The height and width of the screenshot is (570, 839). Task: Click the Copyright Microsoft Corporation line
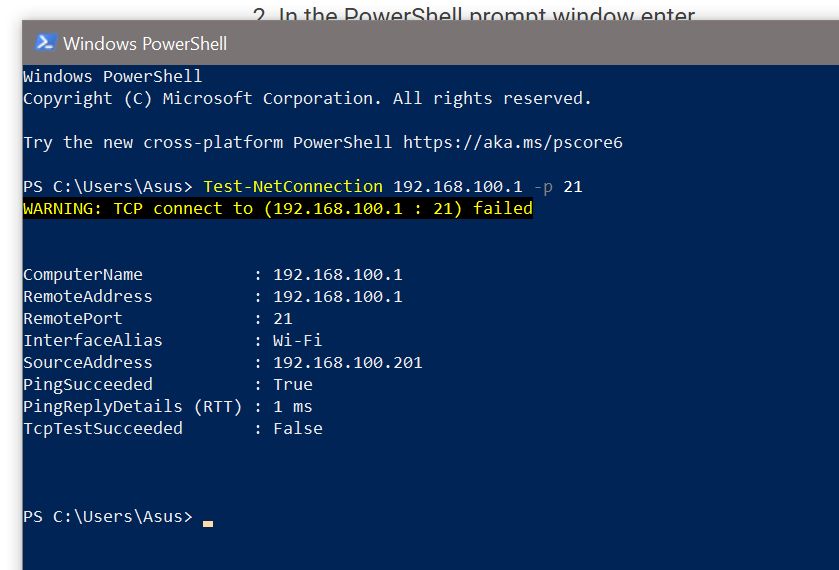[307, 98]
